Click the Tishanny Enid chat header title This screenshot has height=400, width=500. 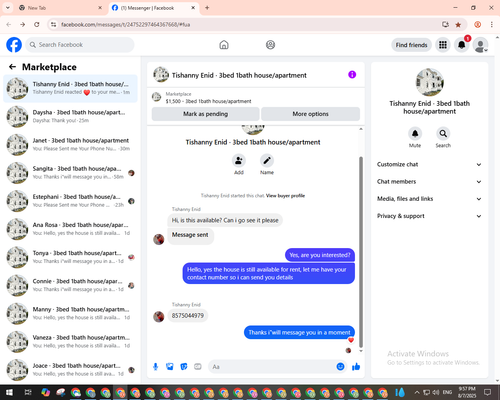pos(239,75)
